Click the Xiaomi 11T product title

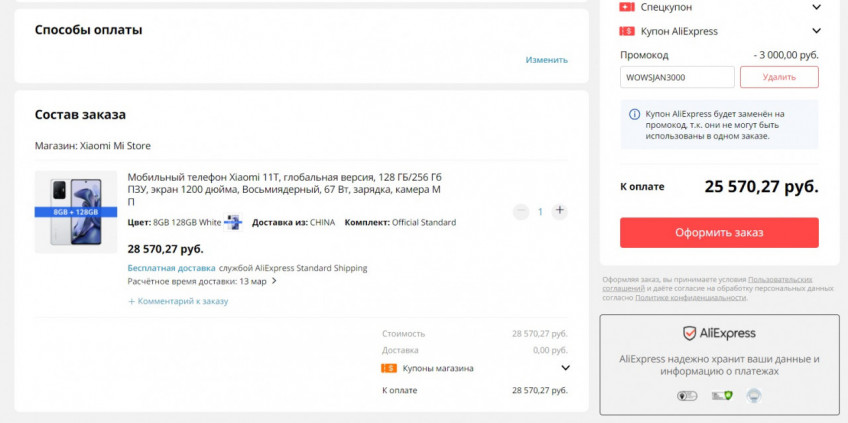(285, 189)
